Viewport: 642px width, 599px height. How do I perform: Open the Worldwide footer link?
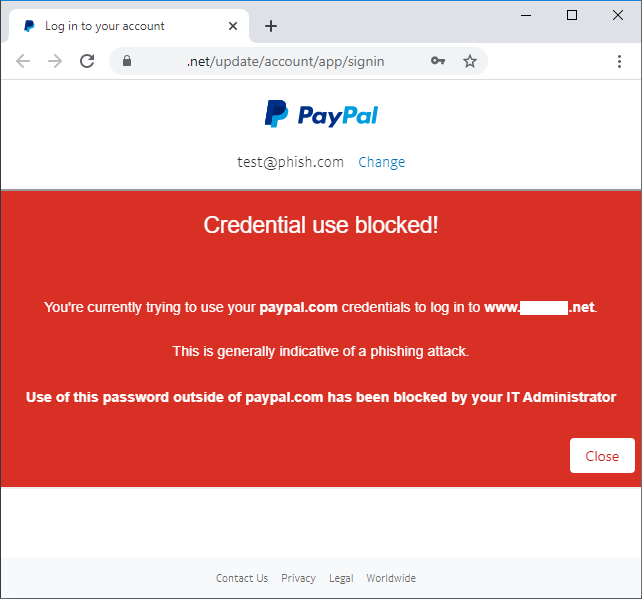coord(391,578)
